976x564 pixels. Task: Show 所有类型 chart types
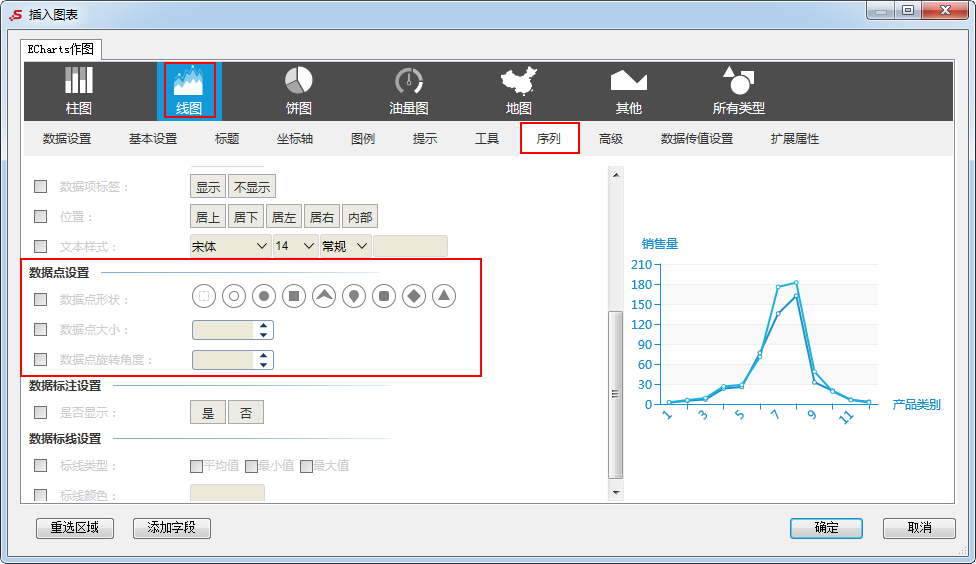[738, 91]
